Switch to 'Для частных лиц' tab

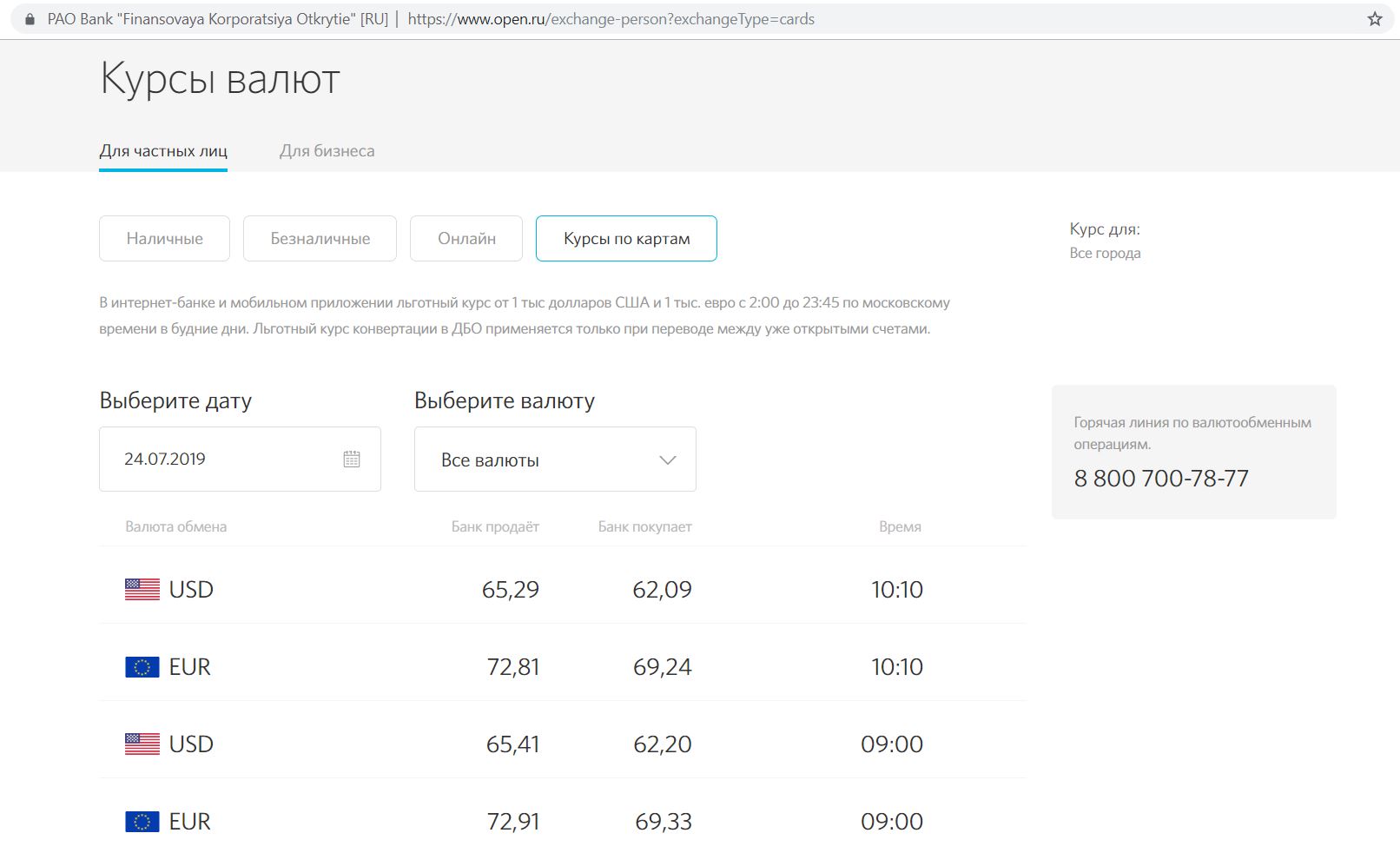(x=163, y=151)
